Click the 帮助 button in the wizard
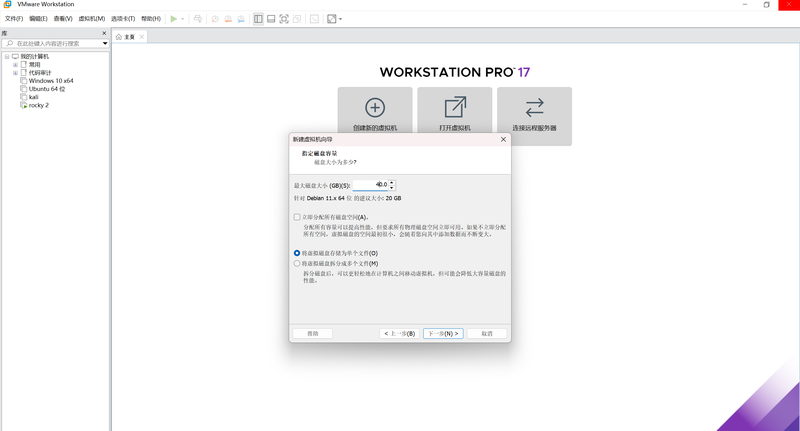Screen dimensions: 800x431 [313, 334]
